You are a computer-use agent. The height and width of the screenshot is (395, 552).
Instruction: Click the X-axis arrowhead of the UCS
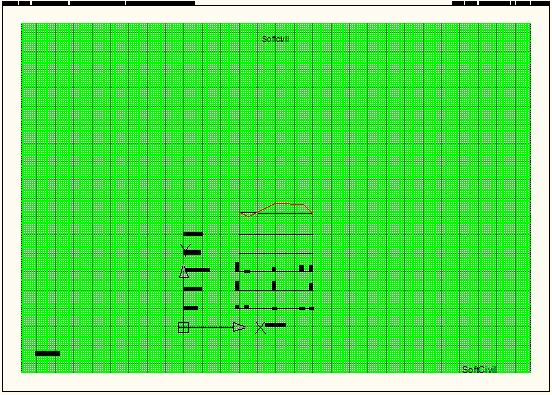click(x=239, y=327)
